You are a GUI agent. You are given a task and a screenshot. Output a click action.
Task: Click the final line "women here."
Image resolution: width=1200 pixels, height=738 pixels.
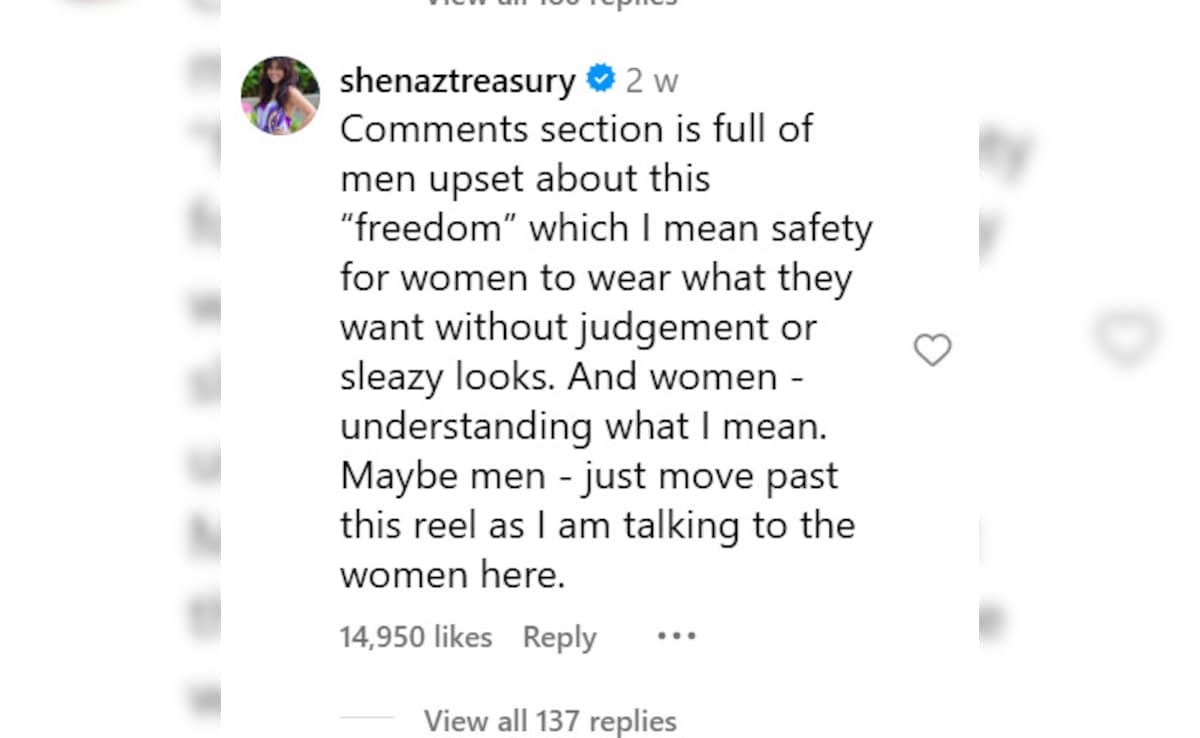(x=452, y=575)
